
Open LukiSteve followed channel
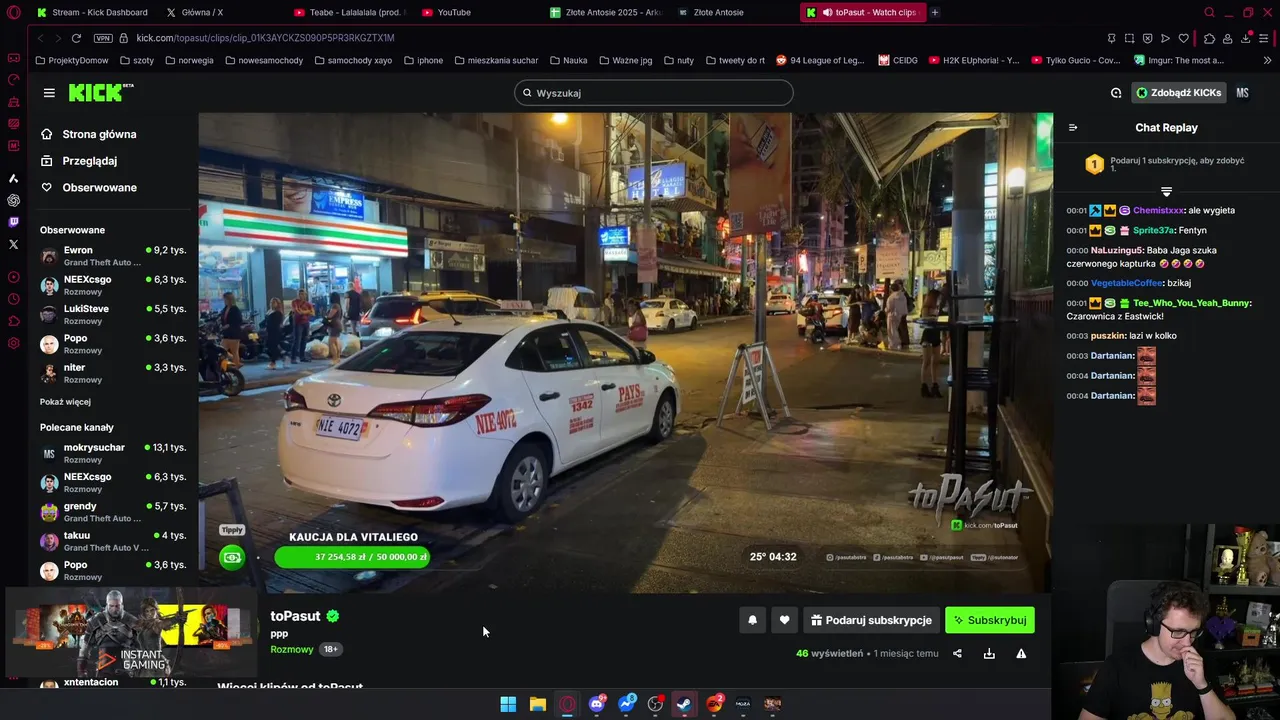[x=113, y=314]
